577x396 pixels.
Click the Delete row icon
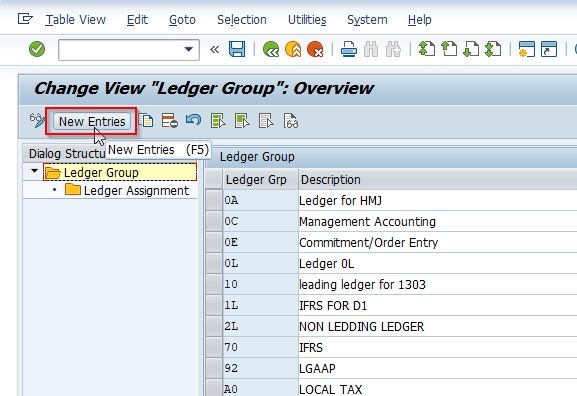(x=170, y=121)
